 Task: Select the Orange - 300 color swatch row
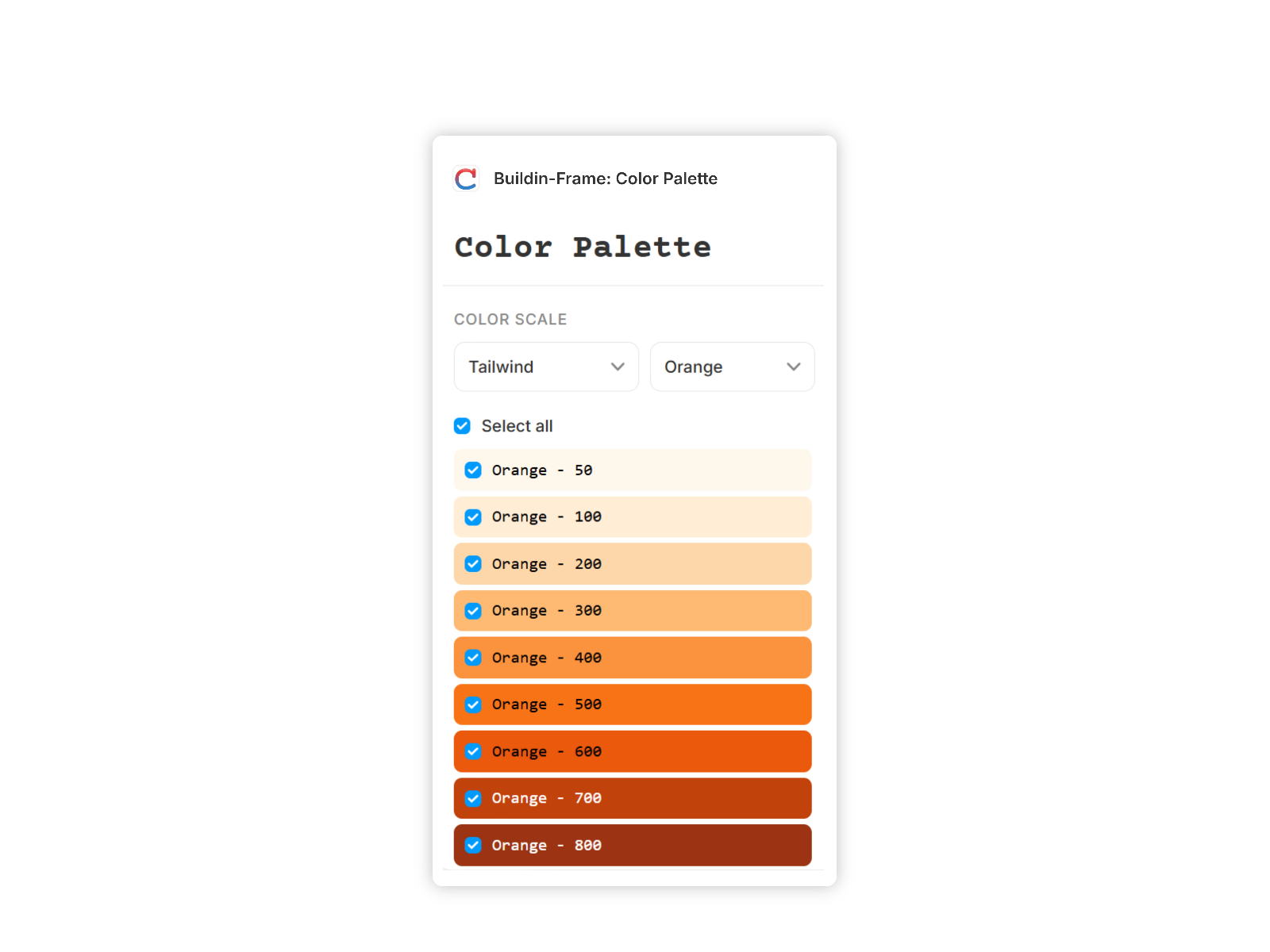(633, 610)
